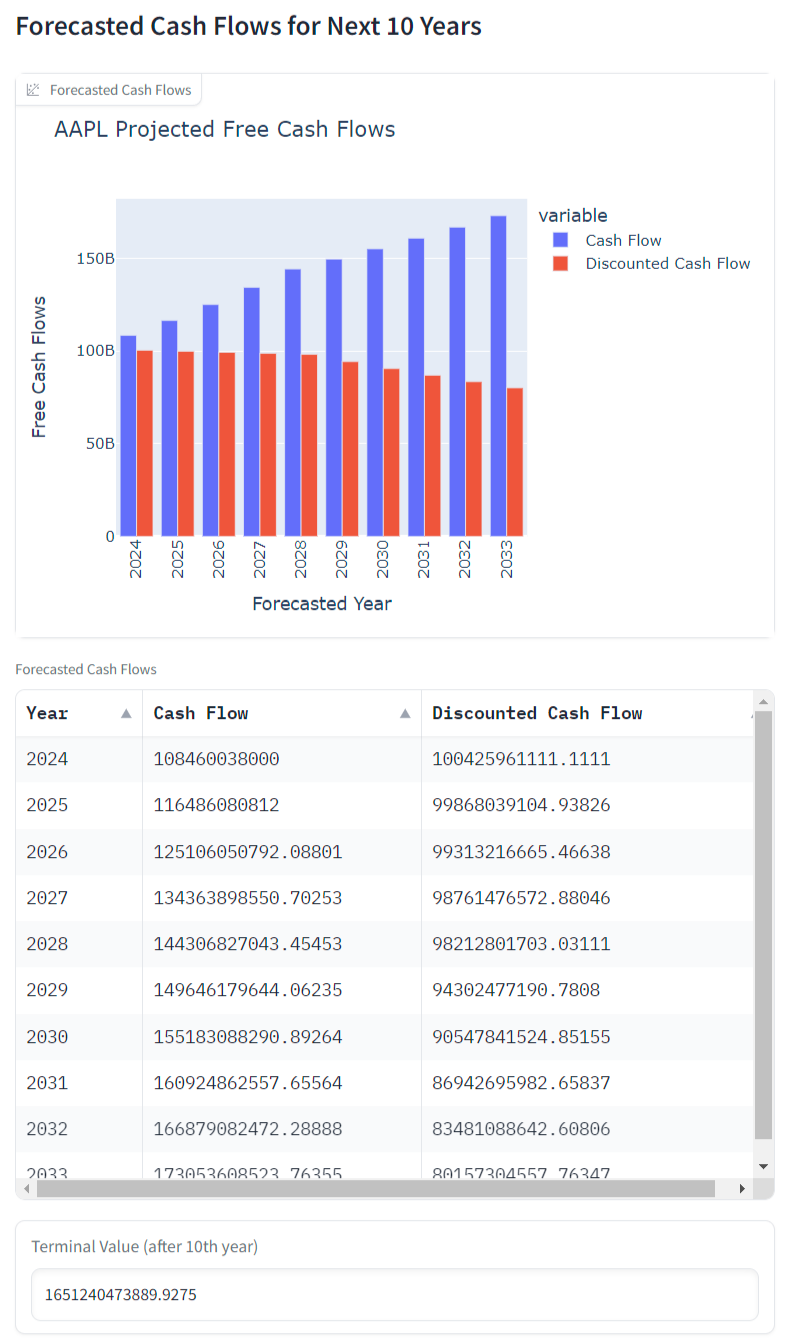Click the Terminal Value input field
The width and height of the screenshot is (792, 1342).
coord(395,1295)
